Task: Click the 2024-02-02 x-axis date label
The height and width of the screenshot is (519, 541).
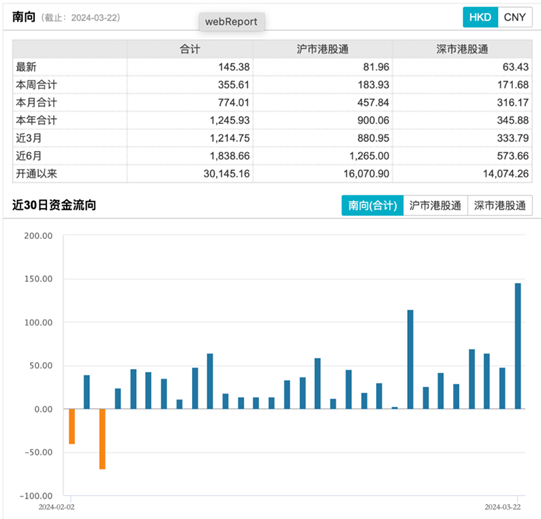Action: tap(56, 507)
